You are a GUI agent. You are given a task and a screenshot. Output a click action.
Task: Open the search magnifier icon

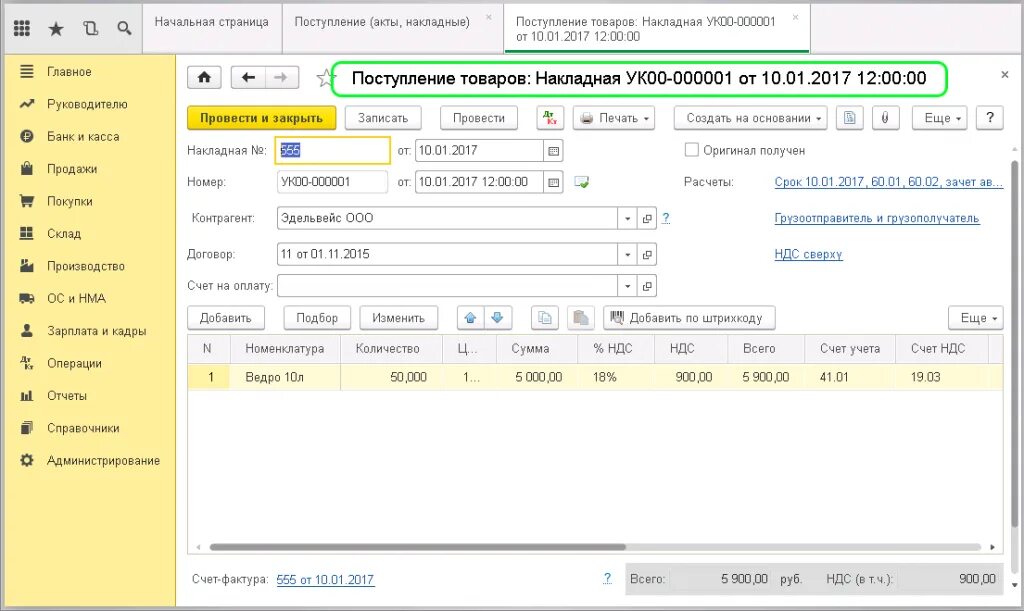click(124, 28)
